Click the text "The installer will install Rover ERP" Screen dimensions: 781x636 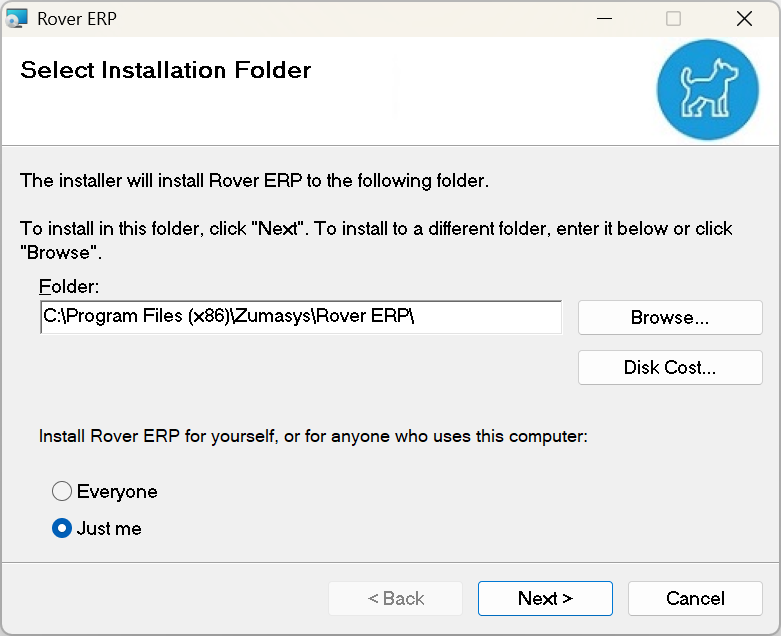tap(161, 180)
